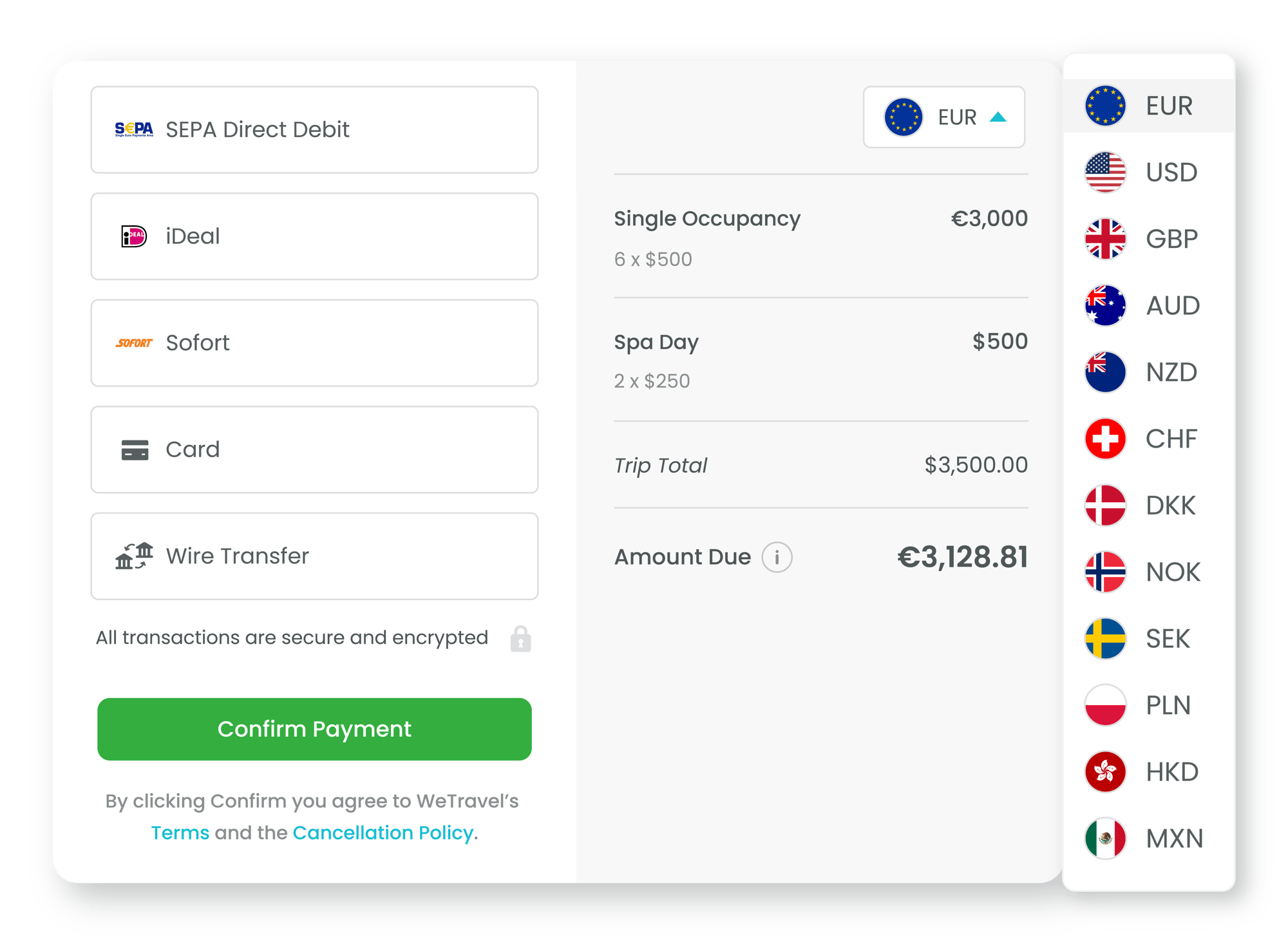Choose Sofort as payment method
The height and width of the screenshot is (944, 1288).
click(314, 343)
